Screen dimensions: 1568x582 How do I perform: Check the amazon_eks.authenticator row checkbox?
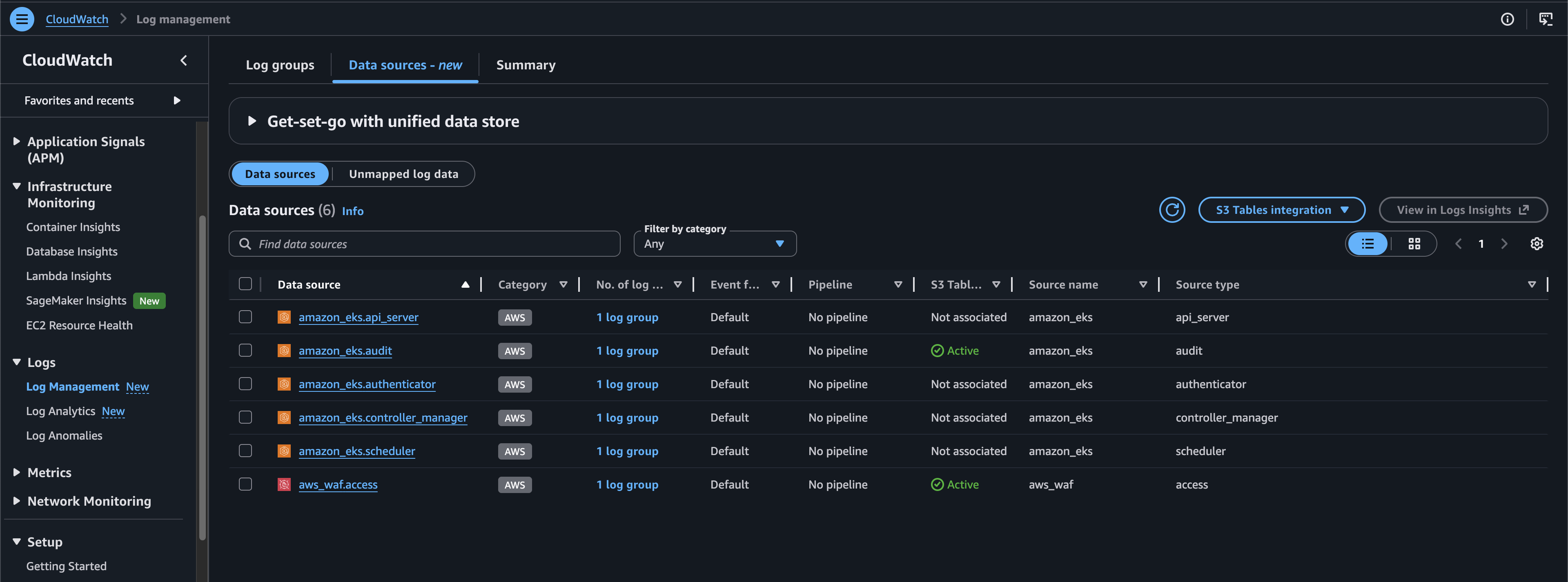245,384
